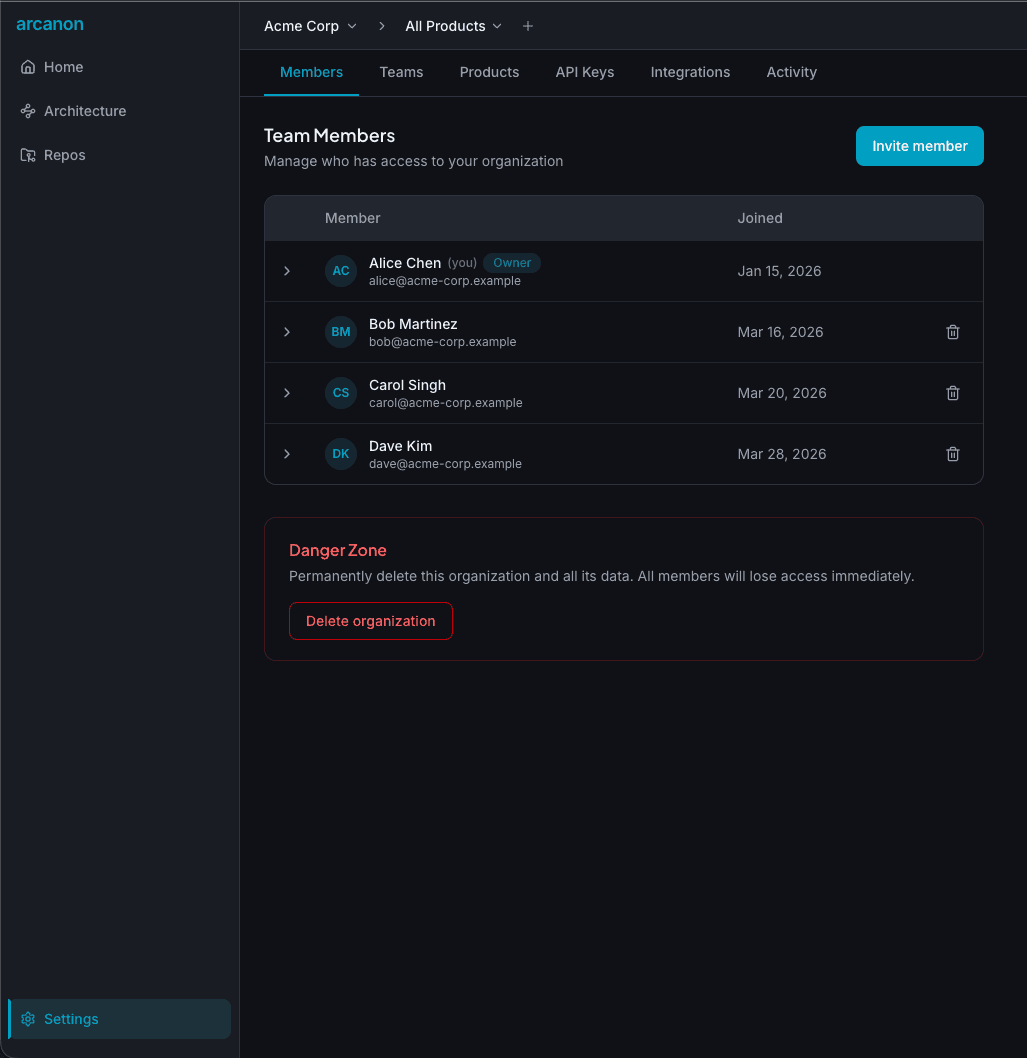The width and height of the screenshot is (1027, 1058).
Task: Select the Integrations tab
Action: pos(690,72)
